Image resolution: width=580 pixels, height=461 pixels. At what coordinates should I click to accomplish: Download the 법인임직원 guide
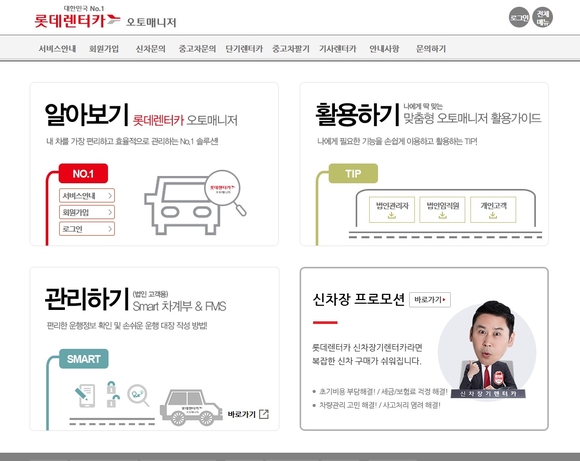[x=442, y=210]
